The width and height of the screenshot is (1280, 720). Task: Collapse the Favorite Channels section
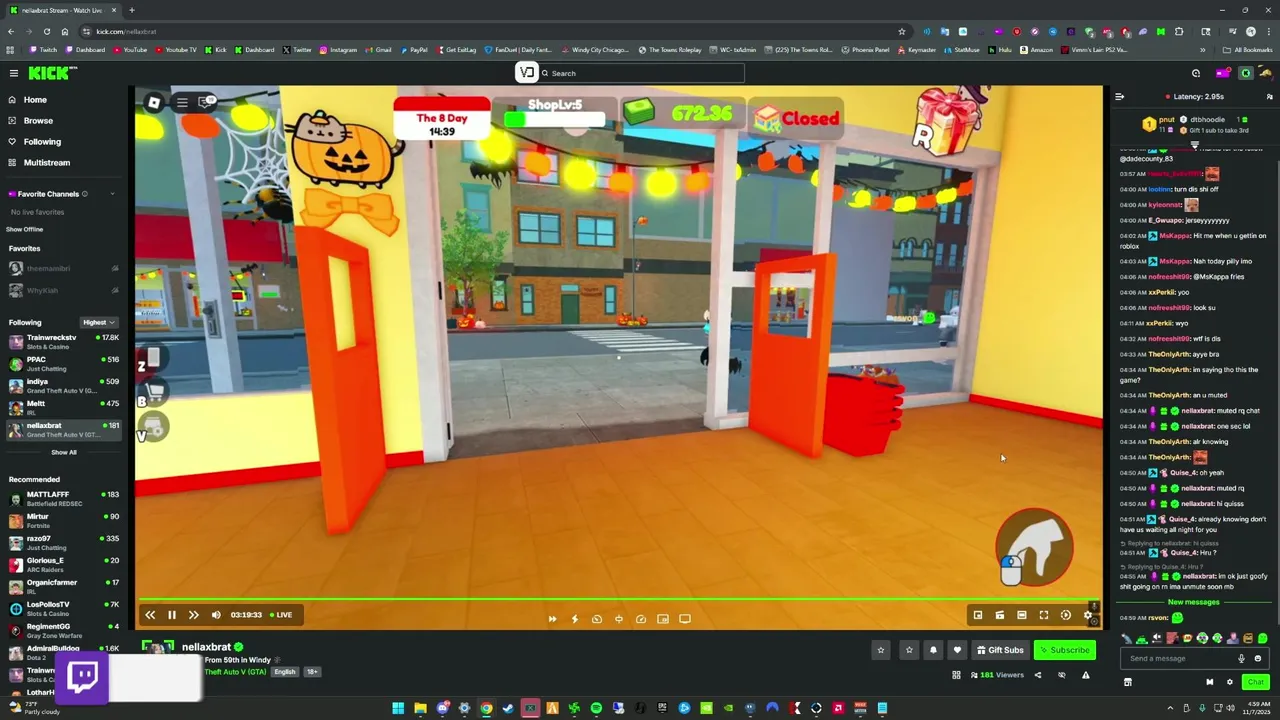point(112,194)
